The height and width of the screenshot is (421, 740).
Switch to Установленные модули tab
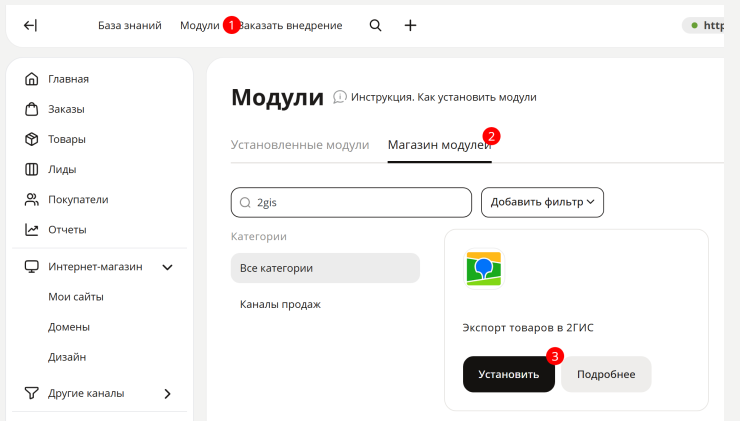click(x=300, y=145)
